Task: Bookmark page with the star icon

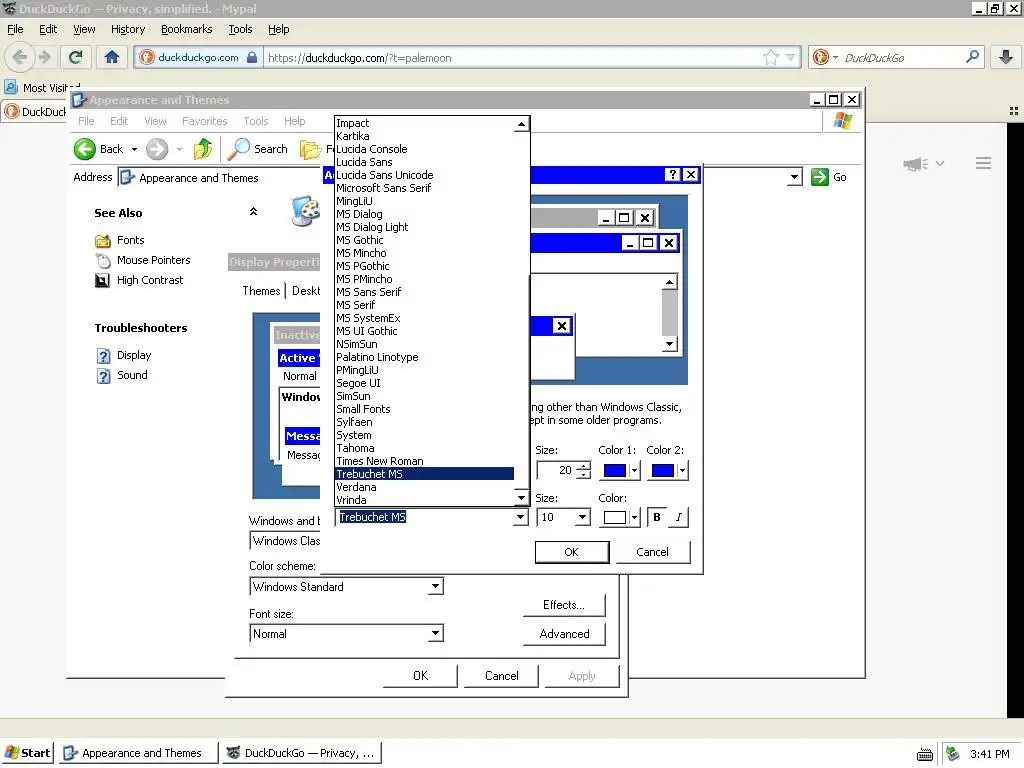Action: (771, 57)
